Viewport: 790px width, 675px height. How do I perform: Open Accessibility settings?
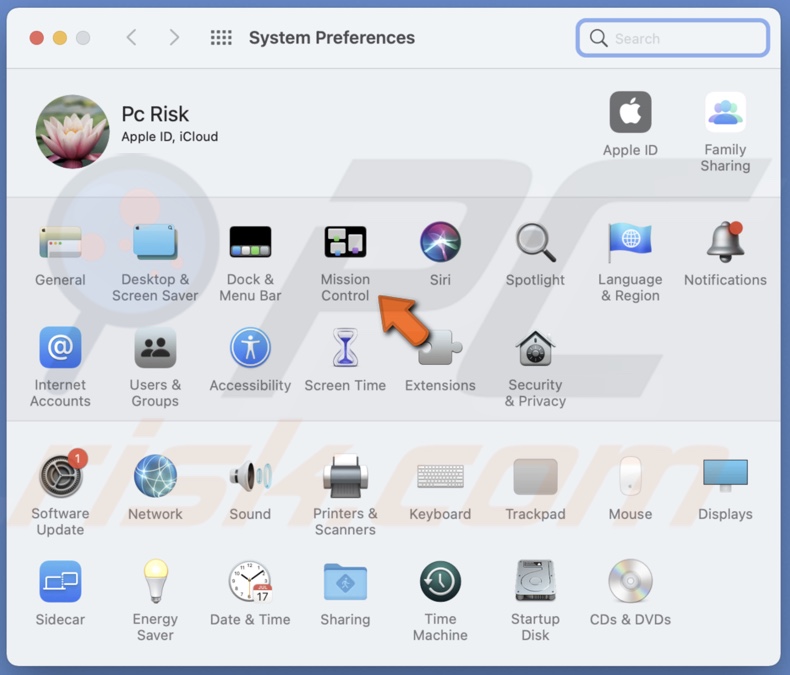(250, 349)
